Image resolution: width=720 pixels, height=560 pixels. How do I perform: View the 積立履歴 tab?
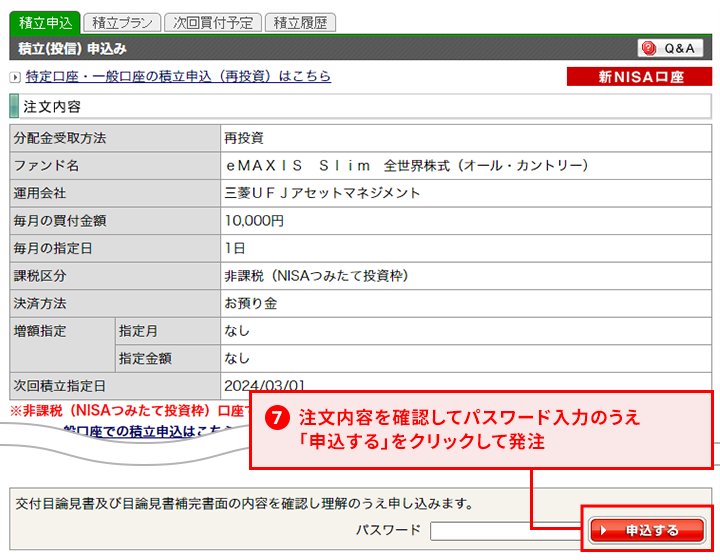[300, 23]
